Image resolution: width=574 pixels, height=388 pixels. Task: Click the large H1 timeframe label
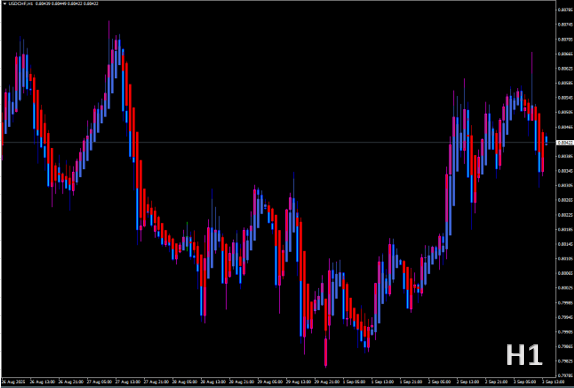coord(524,355)
